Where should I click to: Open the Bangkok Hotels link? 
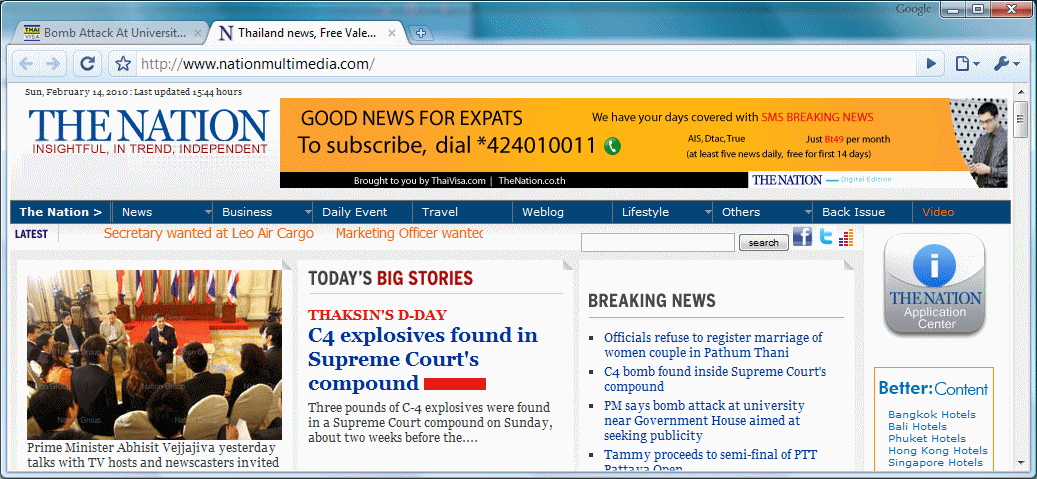(932, 415)
